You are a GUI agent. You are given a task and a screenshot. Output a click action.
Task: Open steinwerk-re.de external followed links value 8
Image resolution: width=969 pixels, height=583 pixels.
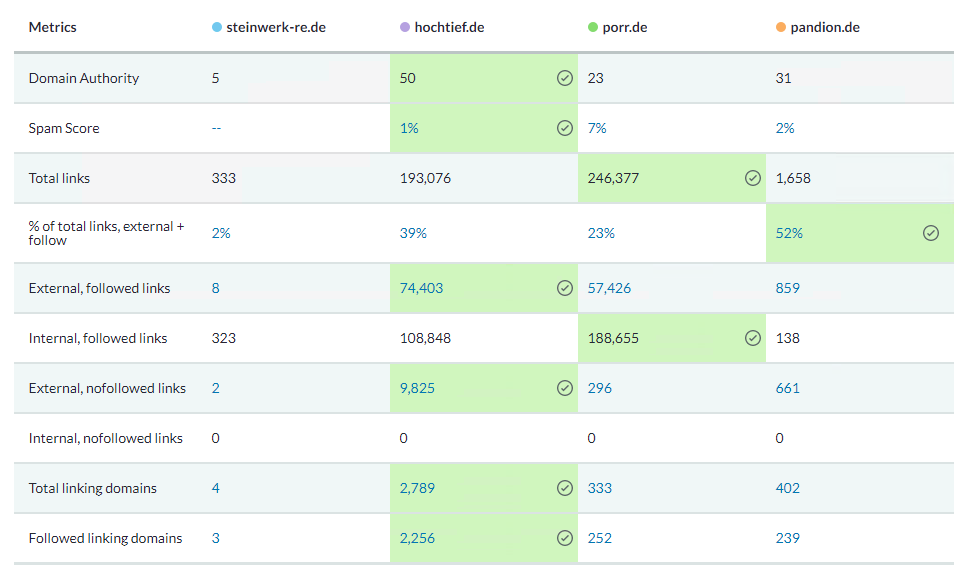point(216,288)
